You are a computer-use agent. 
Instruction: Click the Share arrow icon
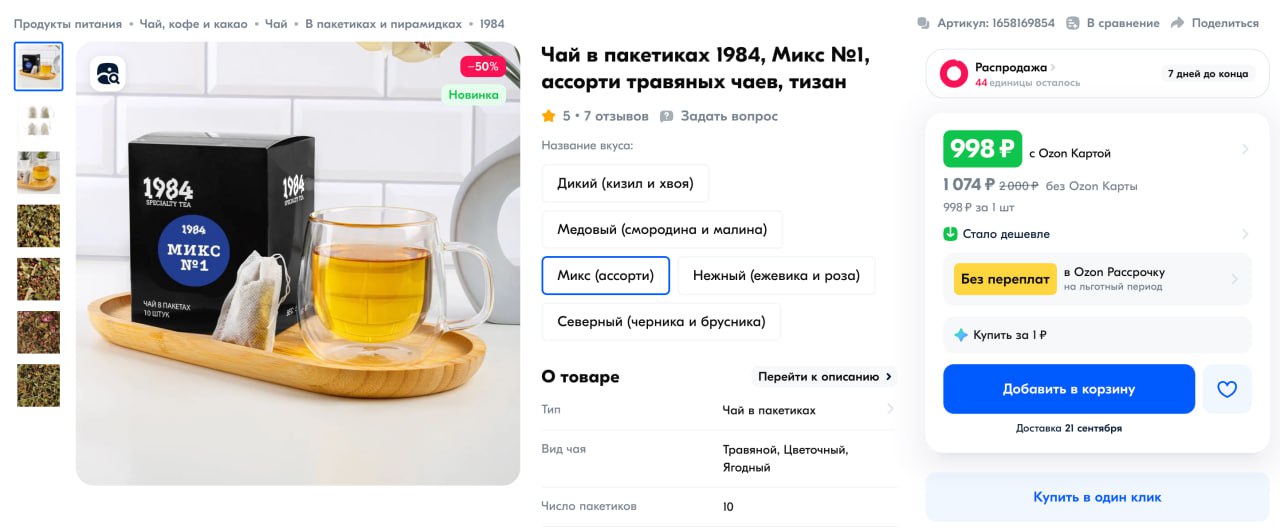click(x=1177, y=23)
